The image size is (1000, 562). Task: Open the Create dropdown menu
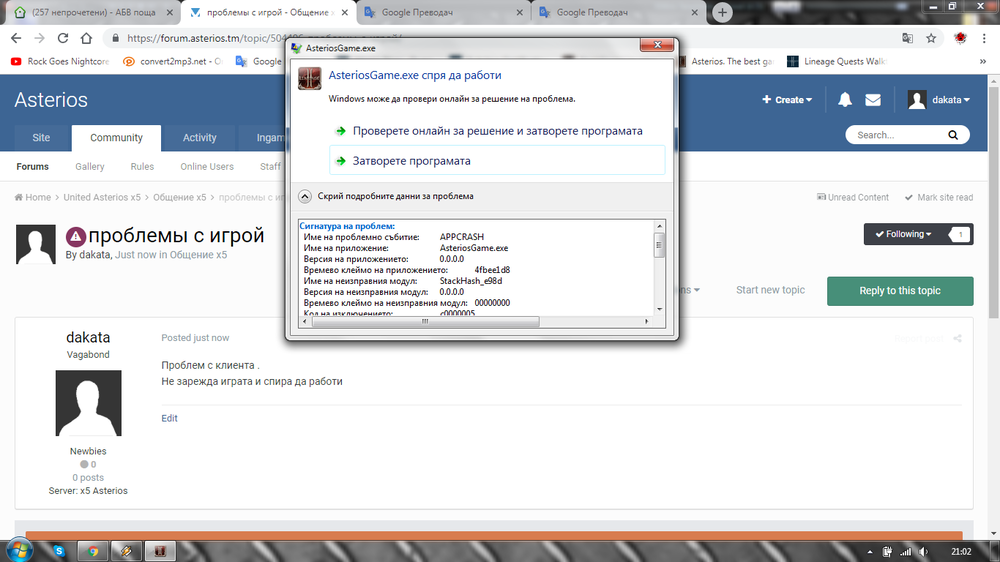(787, 100)
